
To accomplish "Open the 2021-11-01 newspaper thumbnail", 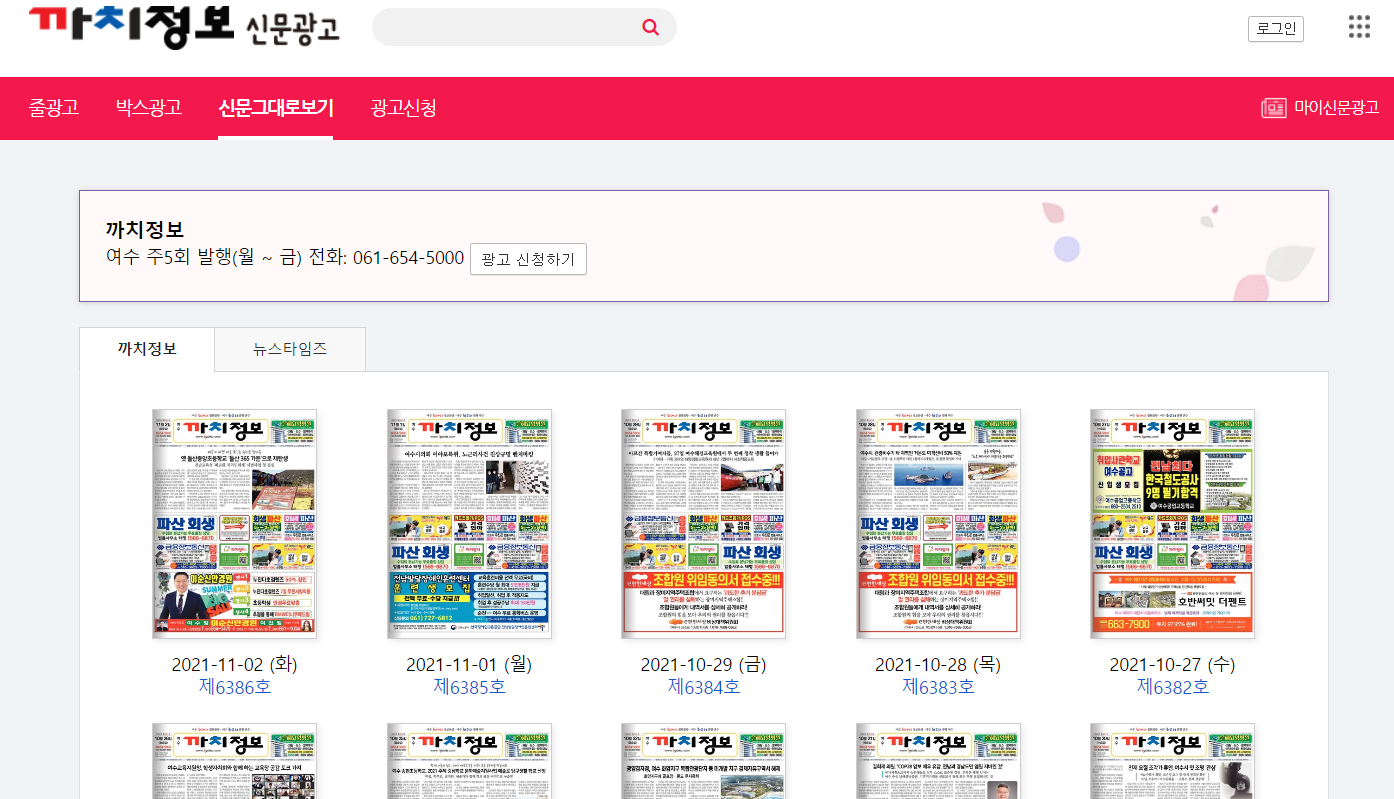I will 469,523.
